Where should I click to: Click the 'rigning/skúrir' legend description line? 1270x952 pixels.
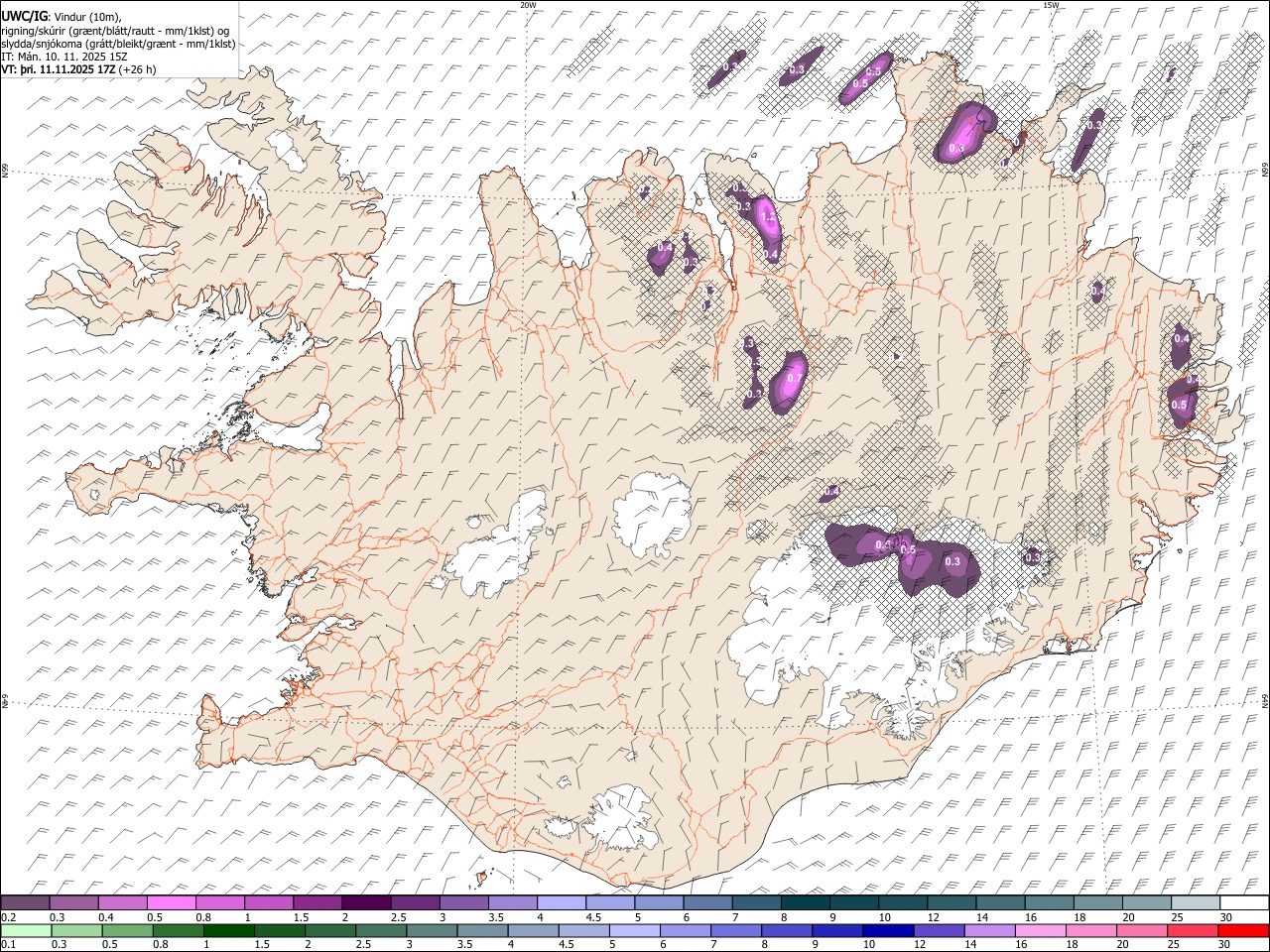point(117,30)
